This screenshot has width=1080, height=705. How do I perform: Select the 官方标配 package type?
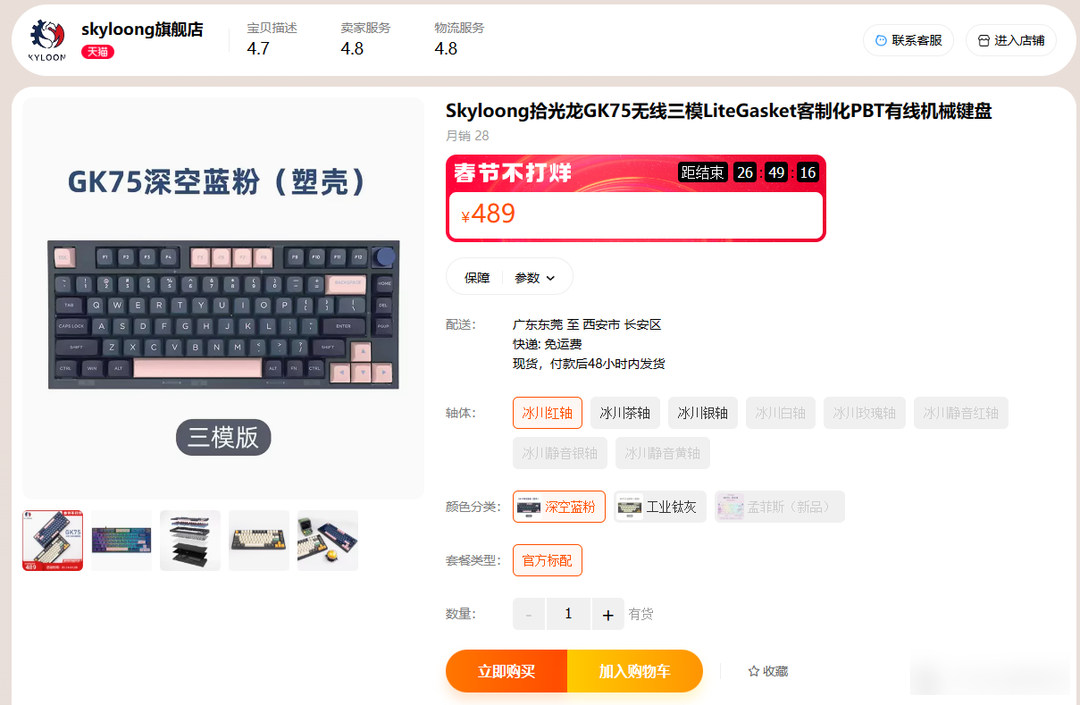click(x=548, y=560)
